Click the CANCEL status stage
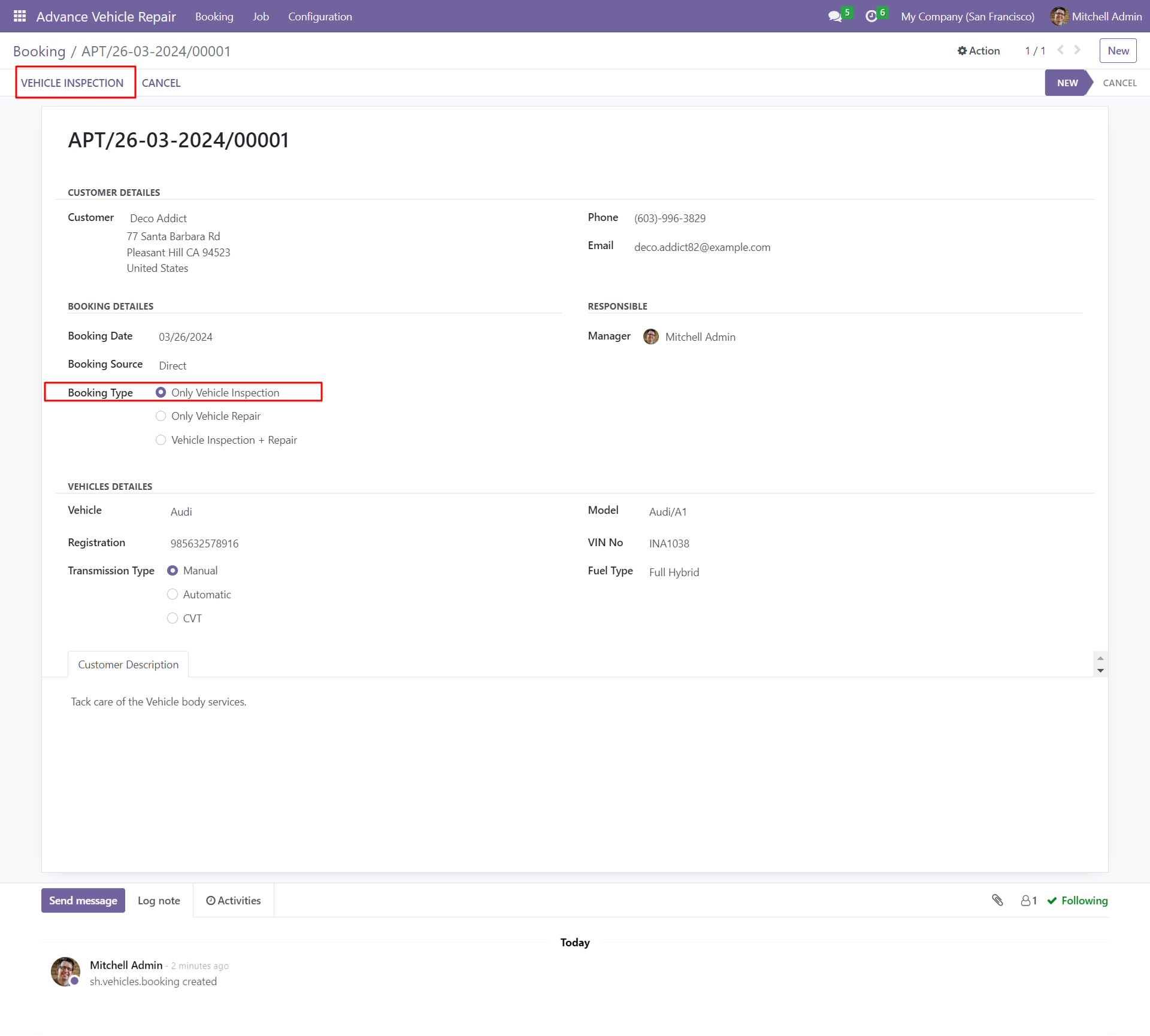Viewport: 1150px width, 1036px height. [x=1119, y=83]
